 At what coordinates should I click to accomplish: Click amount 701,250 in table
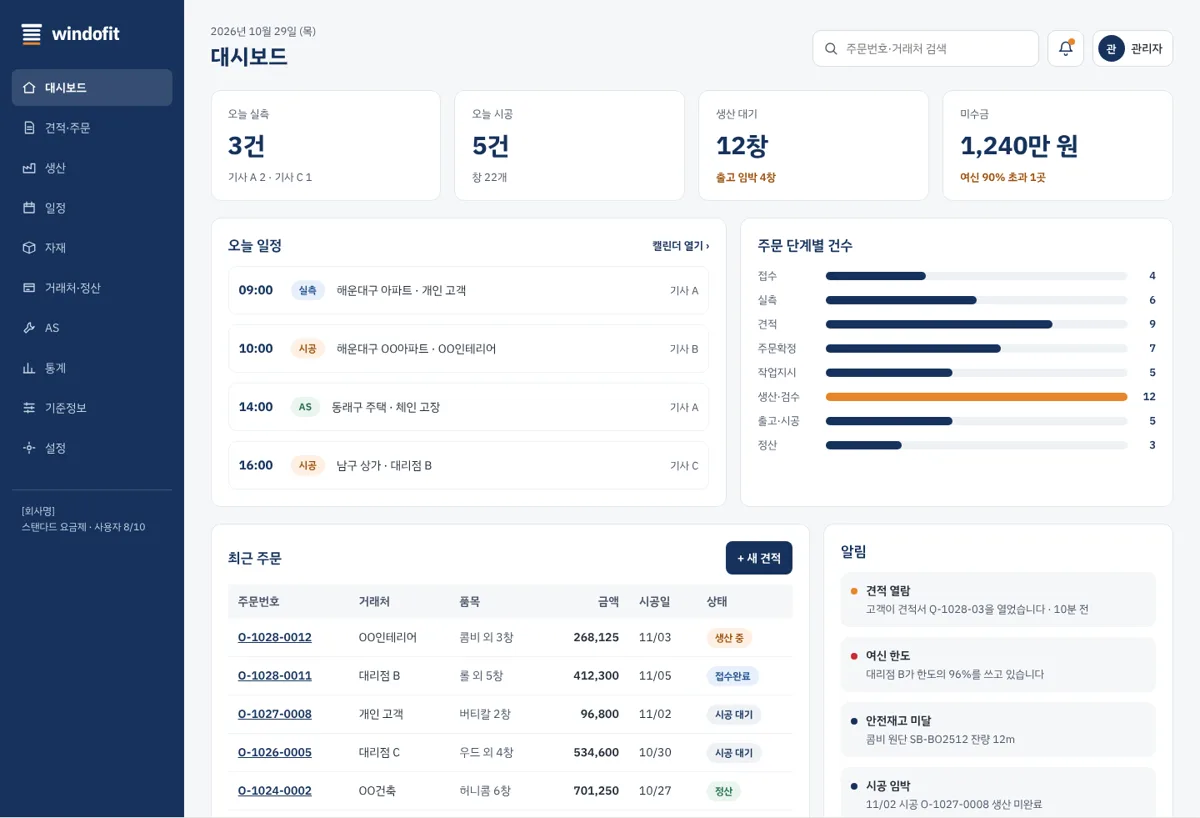(x=596, y=791)
